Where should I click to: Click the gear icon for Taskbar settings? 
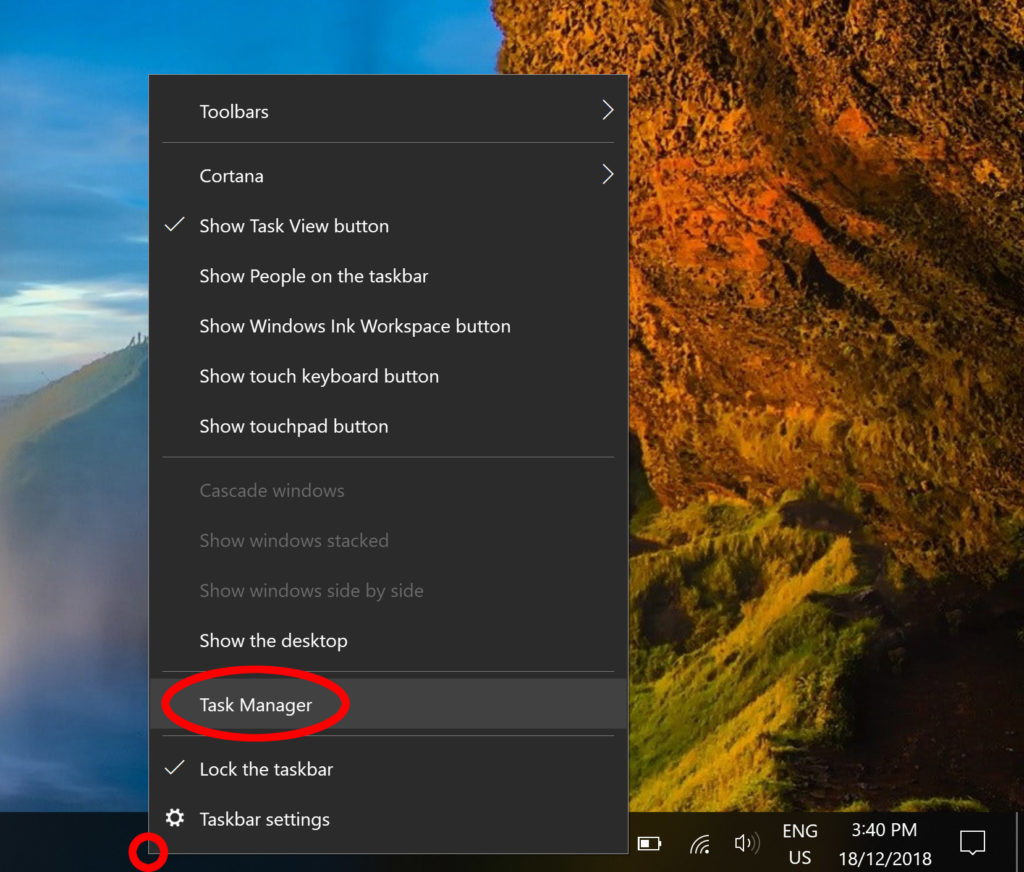pyautogui.click(x=175, y=819)
